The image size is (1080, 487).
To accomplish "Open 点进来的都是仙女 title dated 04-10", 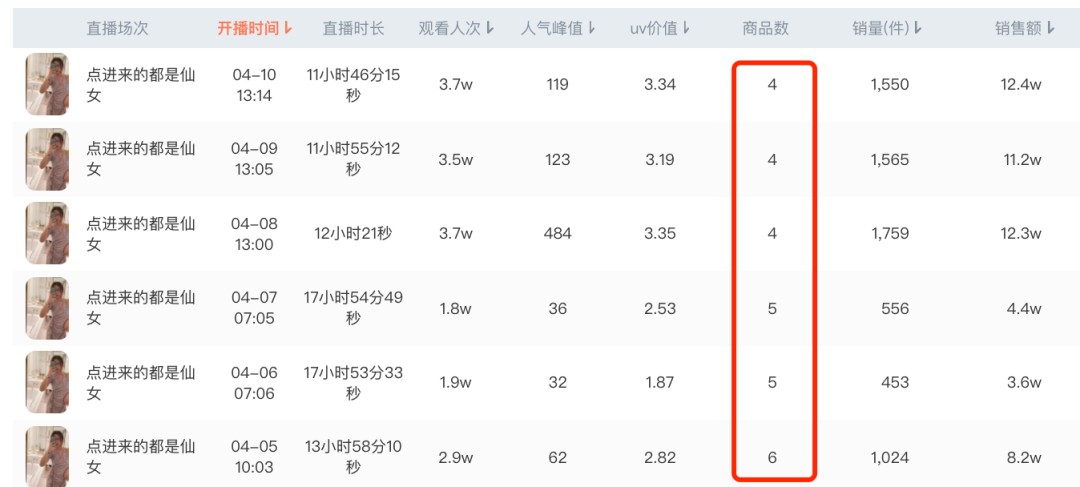I will [141, 85].
